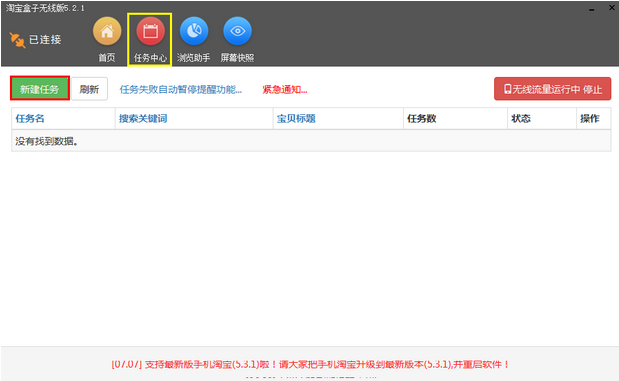Sort by the 任务名 column header
Viewport: 619px width, 381px height.
(30, 118)
